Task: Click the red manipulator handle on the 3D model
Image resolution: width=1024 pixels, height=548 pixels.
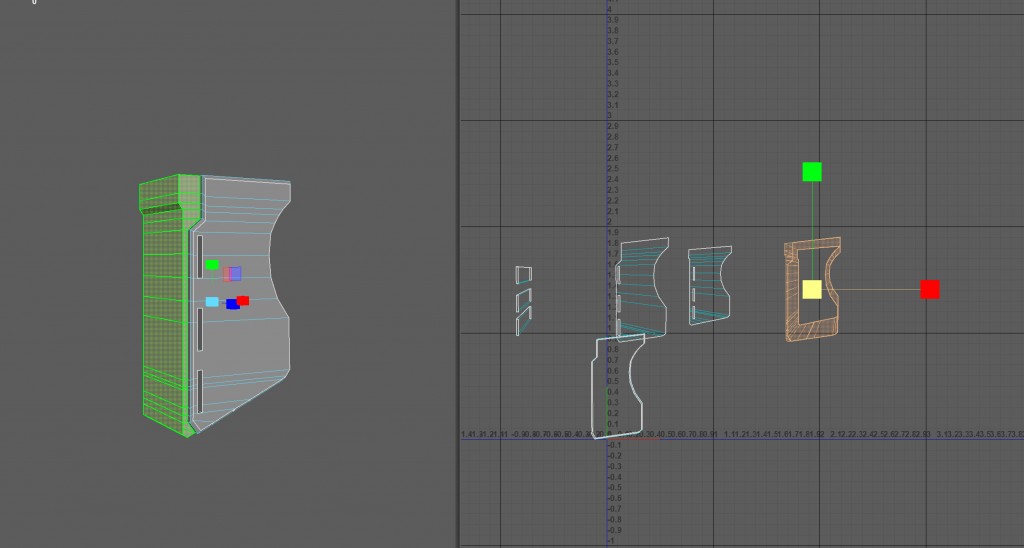Action: point(243,300)
